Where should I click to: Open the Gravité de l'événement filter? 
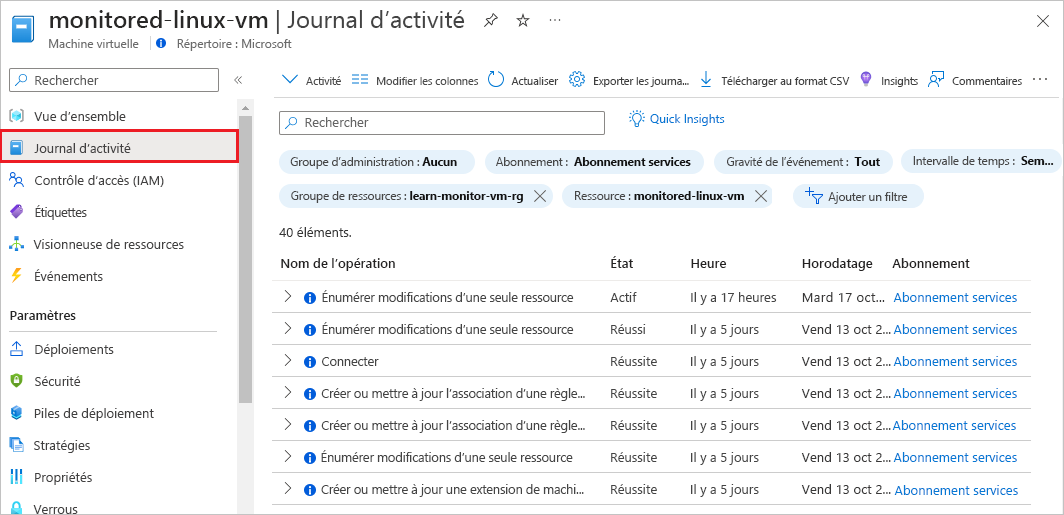click(803, 161)
